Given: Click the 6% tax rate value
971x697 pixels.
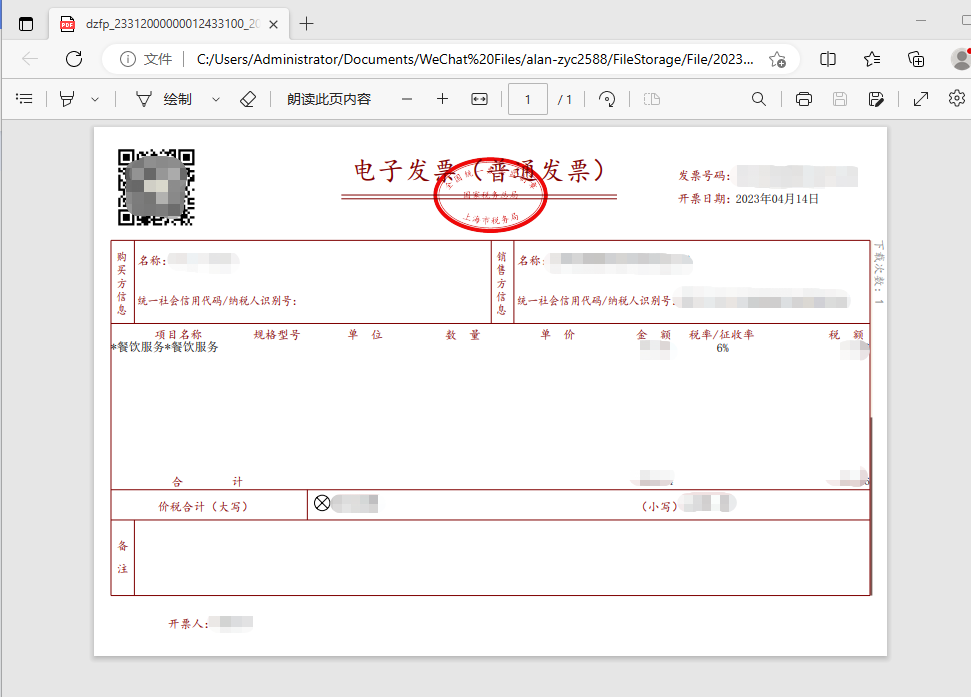Looking at the screenshot, I should click(723, 348).
